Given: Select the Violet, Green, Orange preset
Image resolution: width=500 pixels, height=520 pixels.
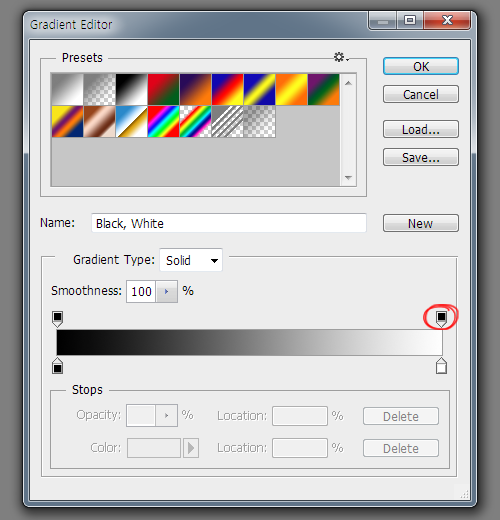Looking at the screenshot, I should pos(323,89).
